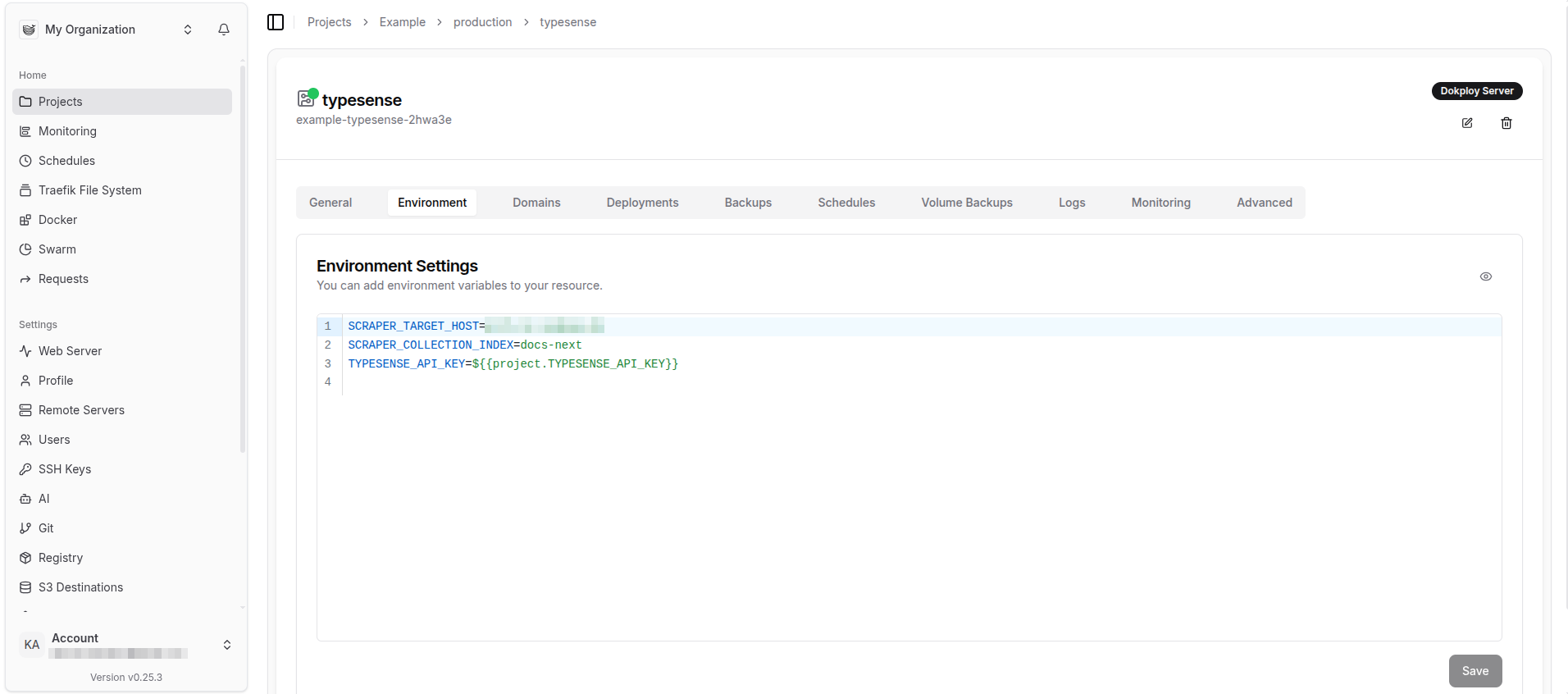Go to SSH Keys settings
The width and height of the screenshot is (1568, 694).
(64, 469)
